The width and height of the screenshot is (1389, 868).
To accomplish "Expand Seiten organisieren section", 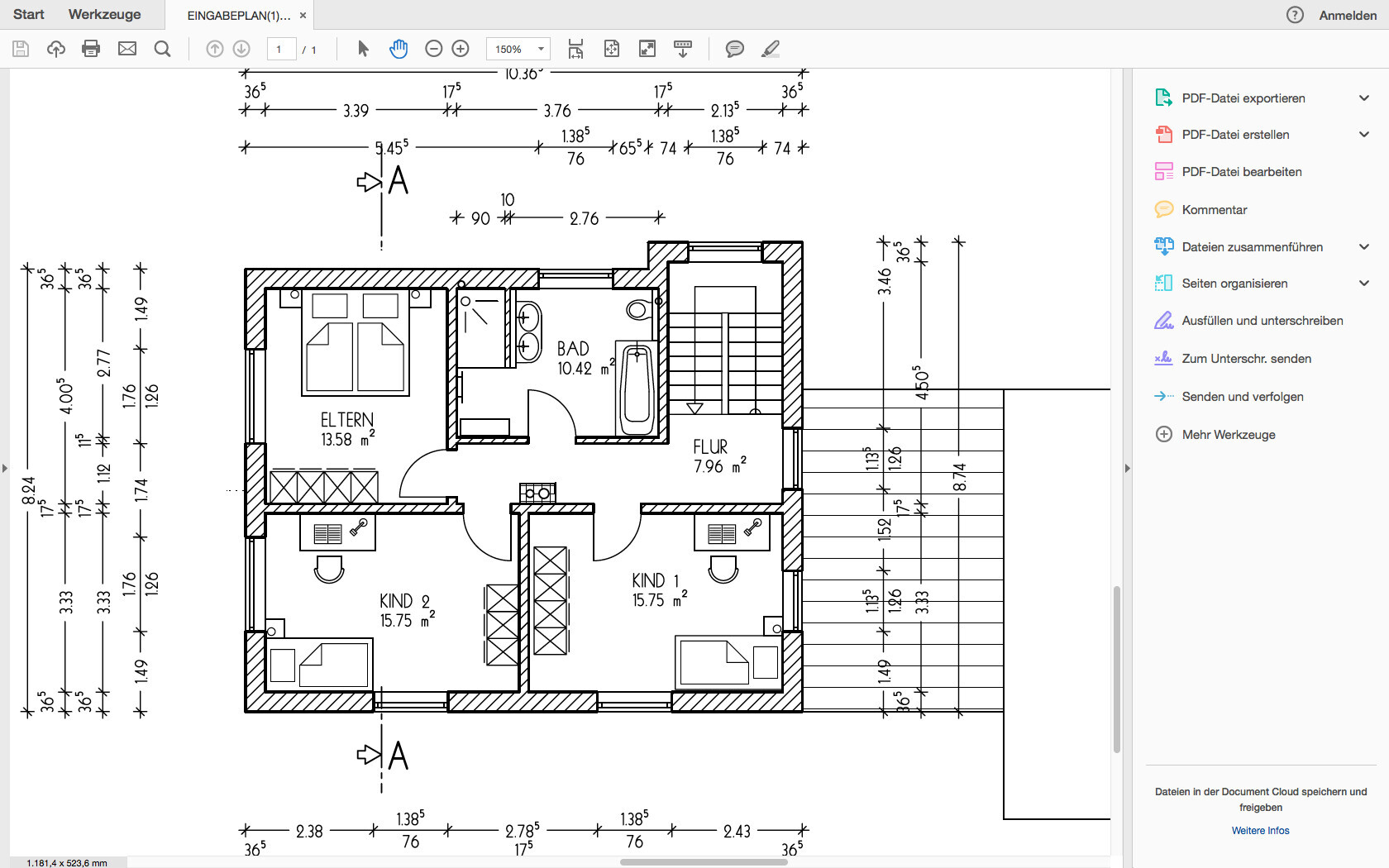I will pyautogui.click(x=1363, y=284).
